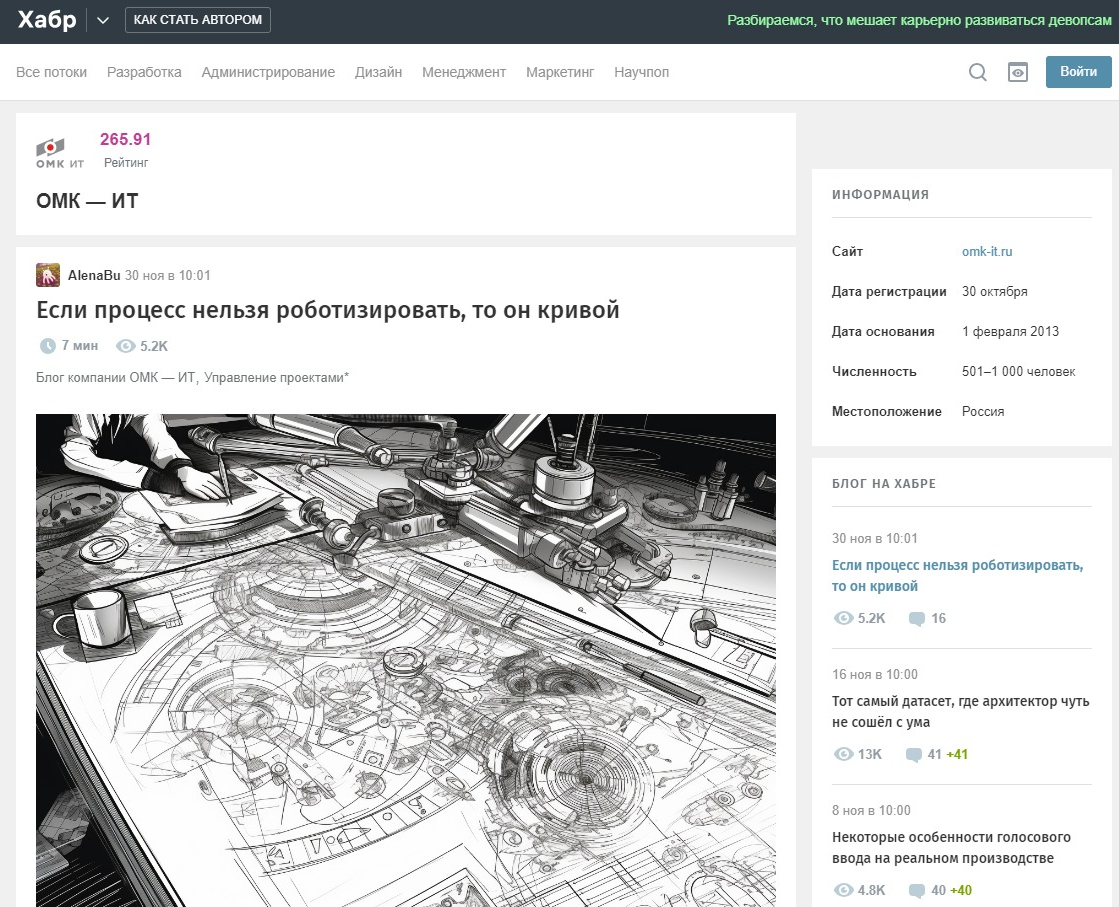Screen dimensions: 1119x907
Task: Open the Научпоп section
Action: point(642,72)
